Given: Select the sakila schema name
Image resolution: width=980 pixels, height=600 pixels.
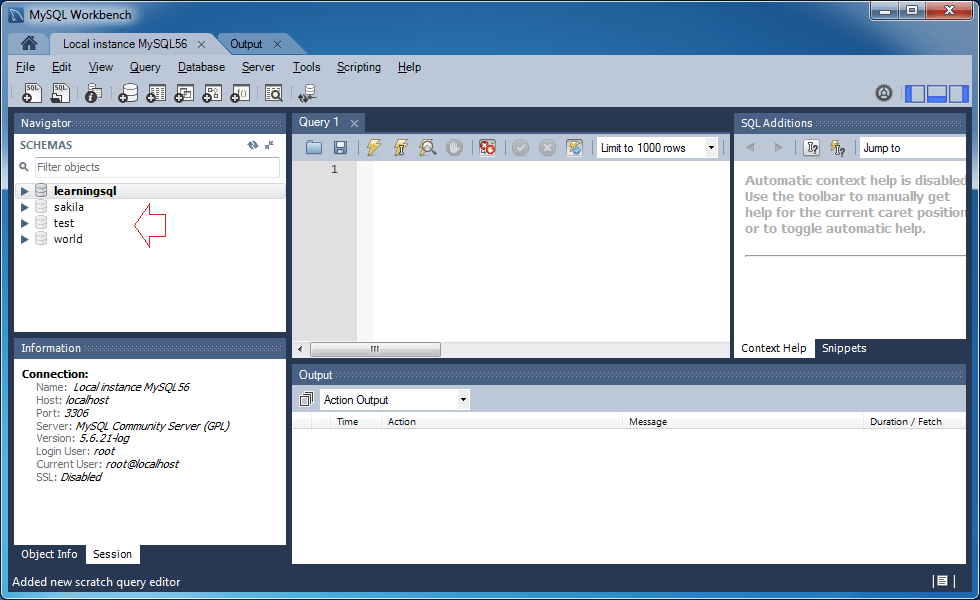Looking at the screenshot, I should click(x=69, y=207).
